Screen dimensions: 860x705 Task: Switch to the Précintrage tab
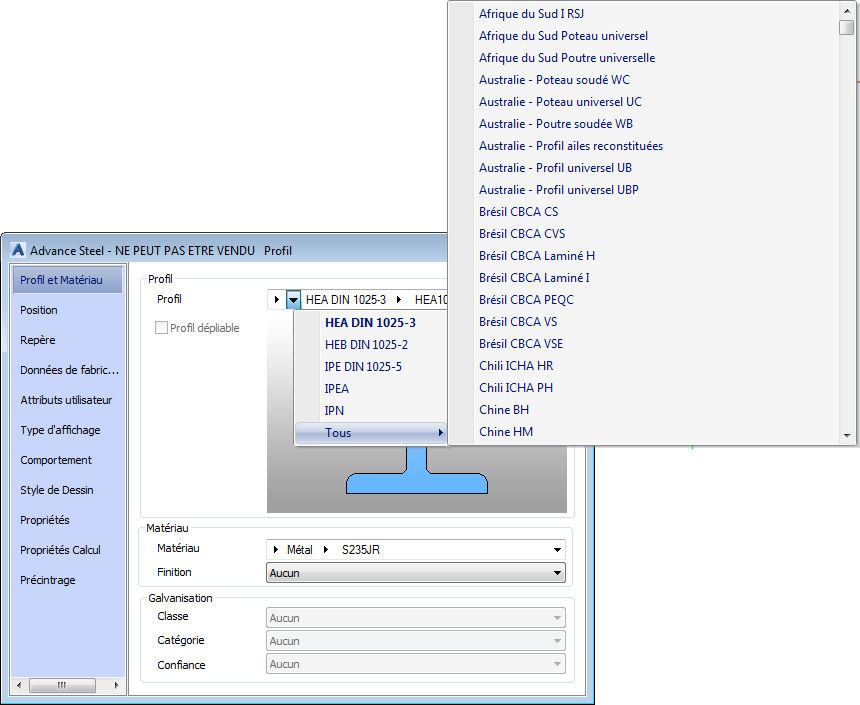48,580
